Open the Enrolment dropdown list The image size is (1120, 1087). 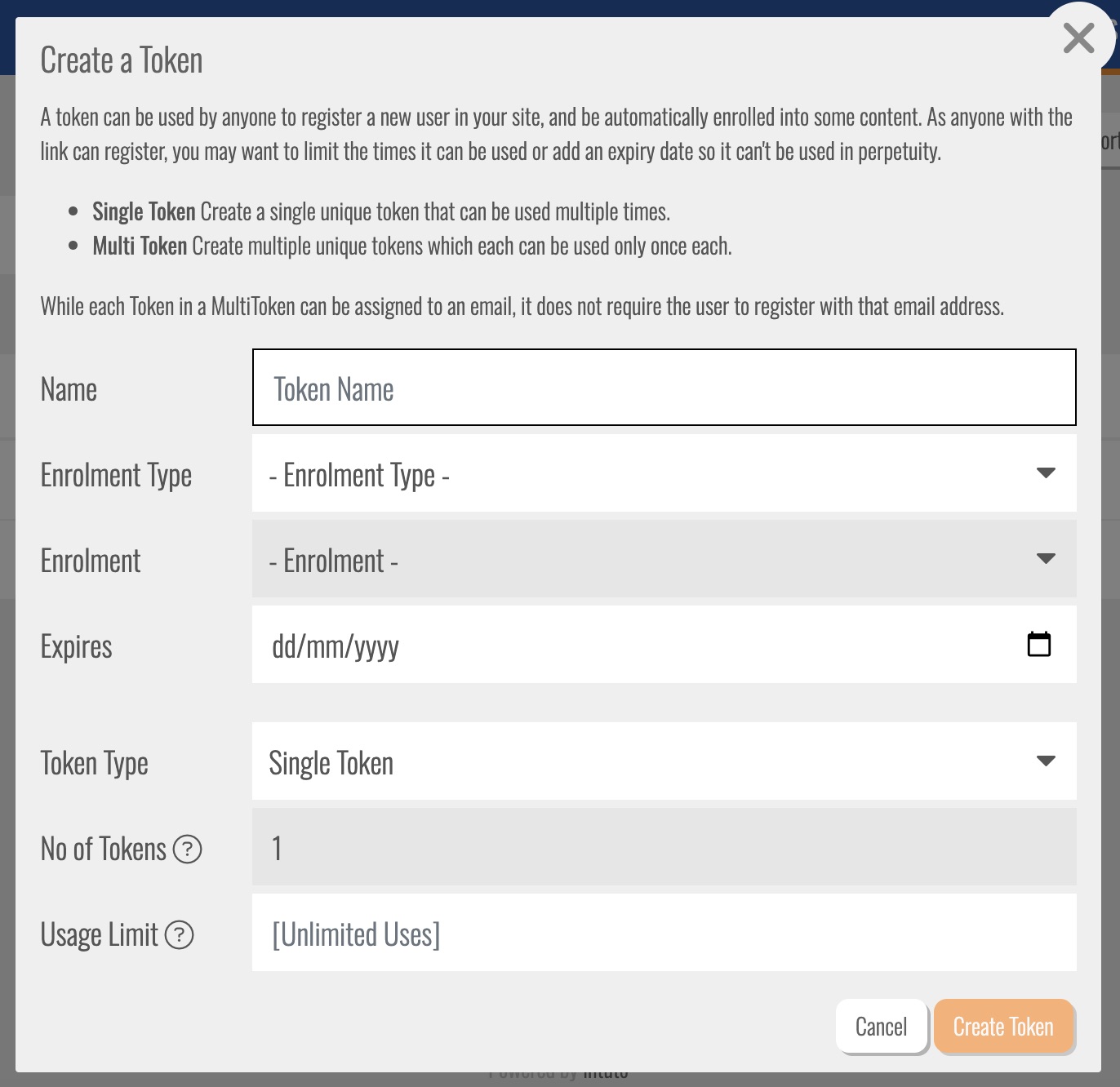[x=663, y=560]
